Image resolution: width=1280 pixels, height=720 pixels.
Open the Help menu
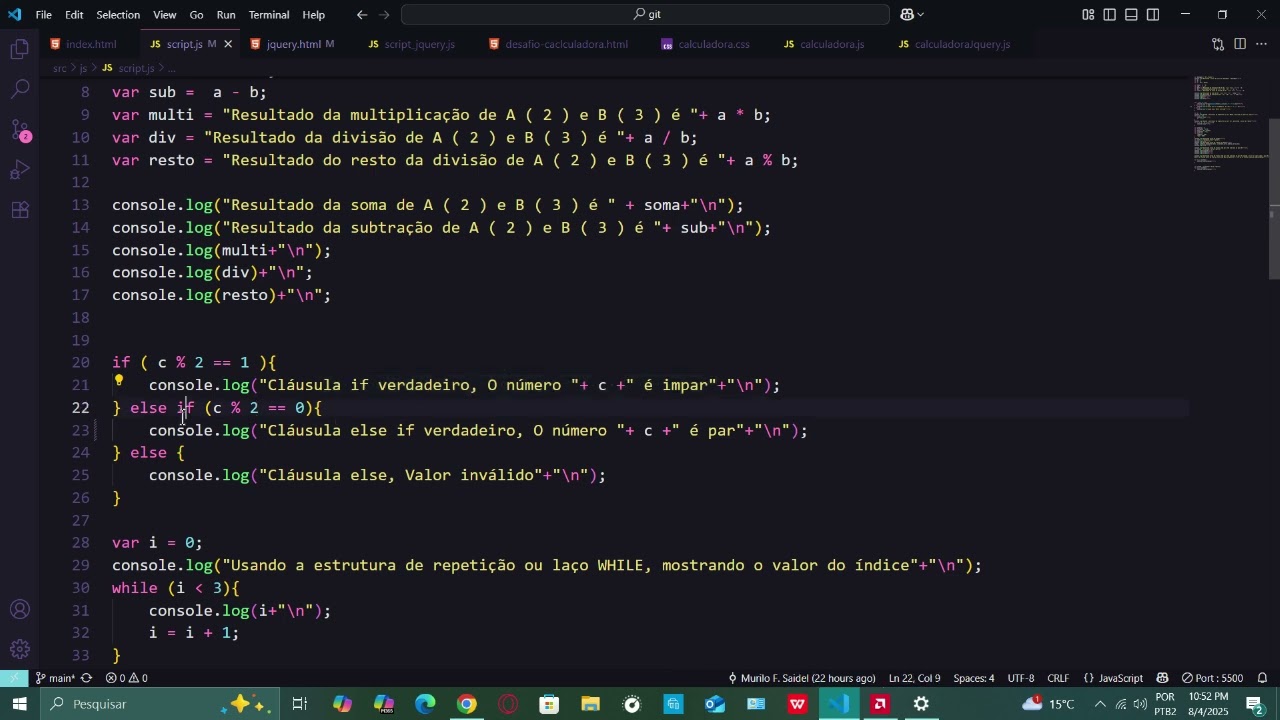point(314,15)
